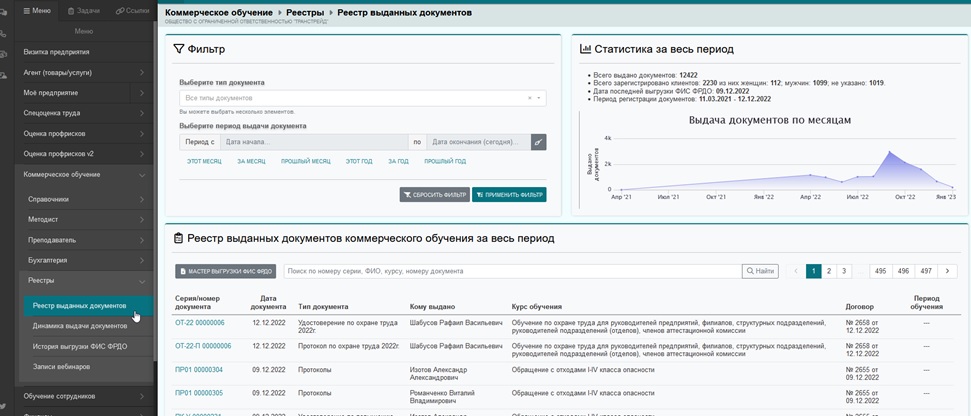Expand Оценка профрисков v2 chevron

(142, 154)
